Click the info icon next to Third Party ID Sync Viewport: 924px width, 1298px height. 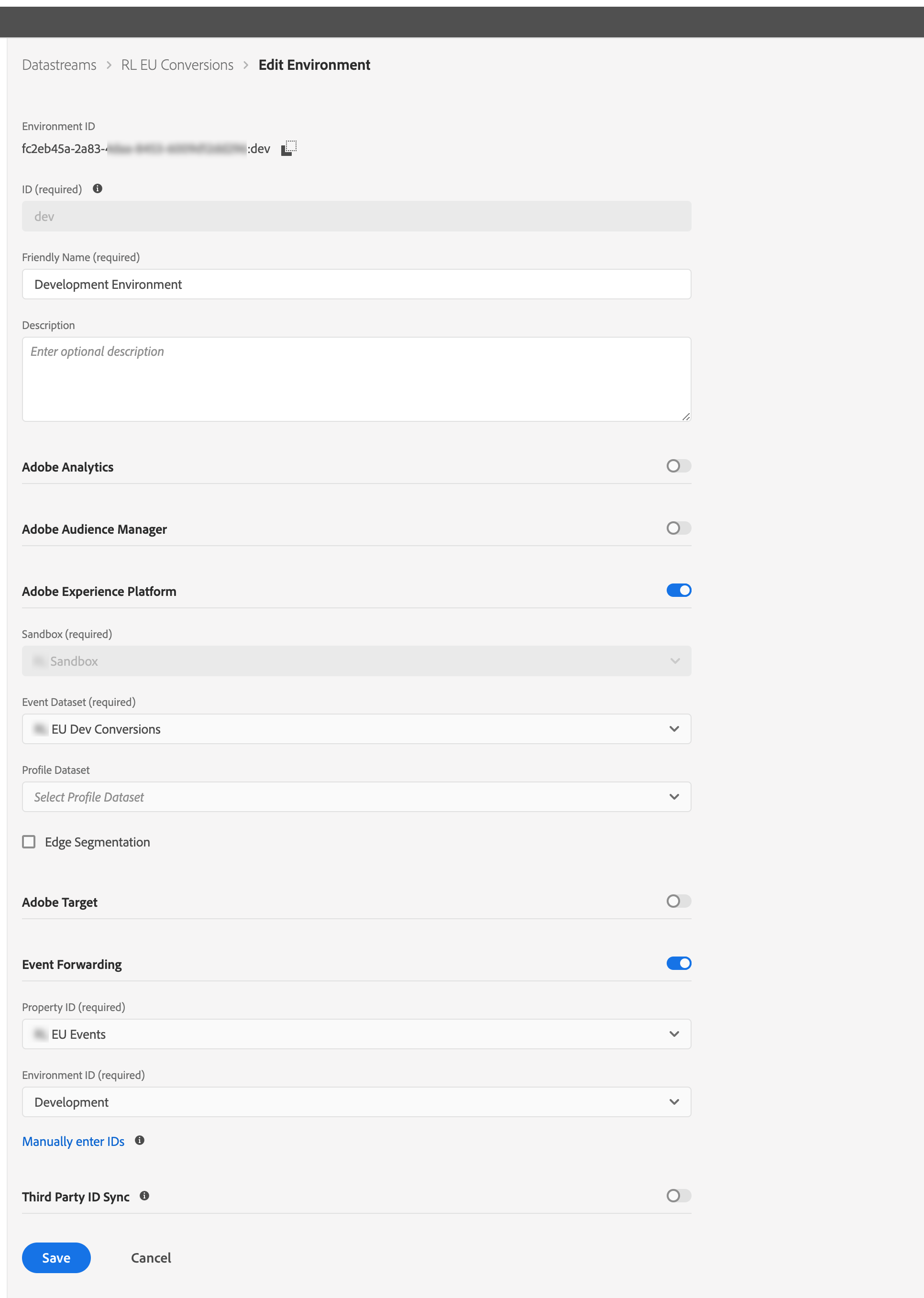tap(144, 1196)
